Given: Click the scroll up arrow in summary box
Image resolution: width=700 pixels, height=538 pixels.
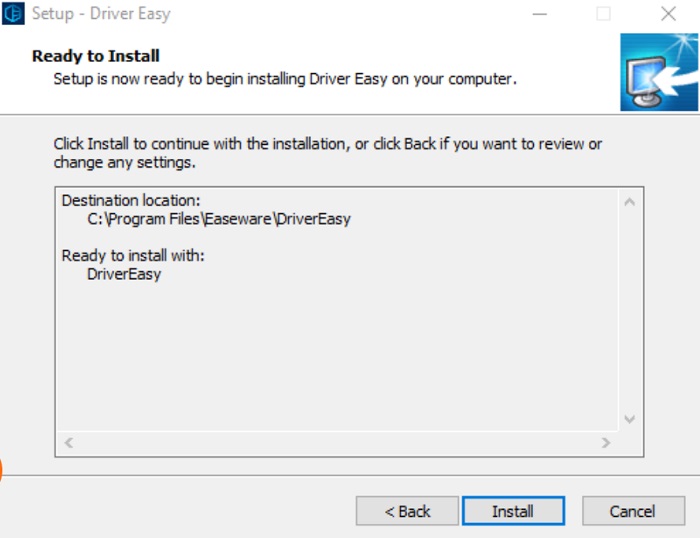Looking at the screenshot, I should tap(629, 202).
